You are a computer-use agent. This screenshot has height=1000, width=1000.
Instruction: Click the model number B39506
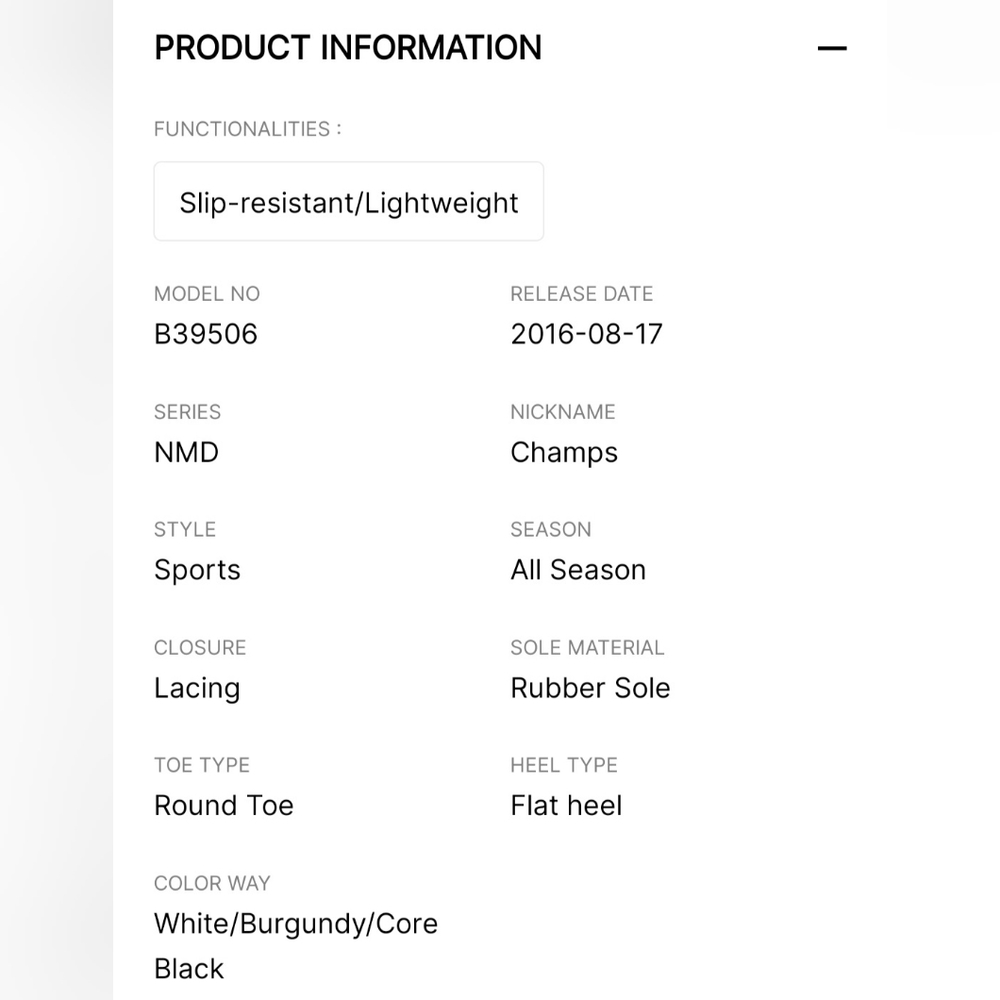pyautogui.click(x=205, y=334)
